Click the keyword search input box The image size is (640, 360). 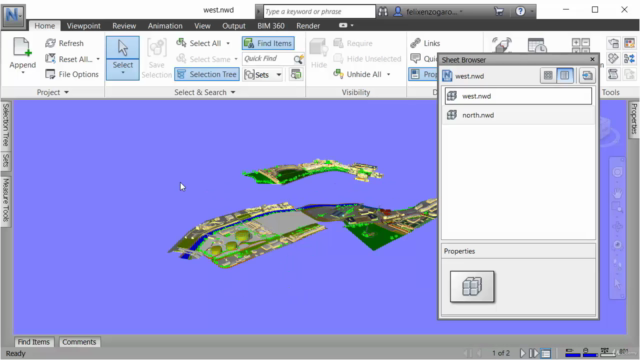pyautogui.click(x=319, y=11)
